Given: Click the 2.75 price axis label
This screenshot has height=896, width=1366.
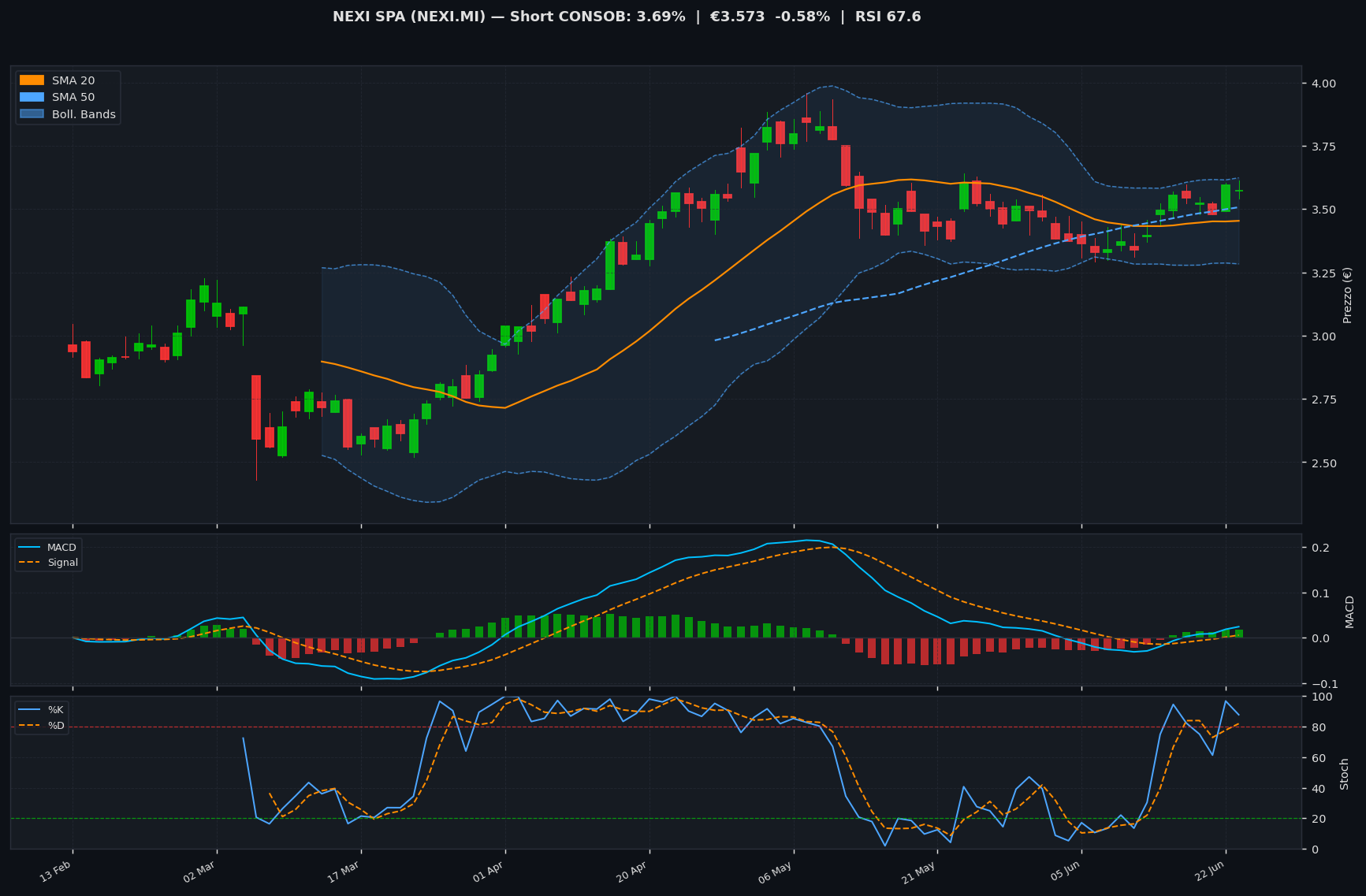Looking at the screenshot, I should 1323,400.
